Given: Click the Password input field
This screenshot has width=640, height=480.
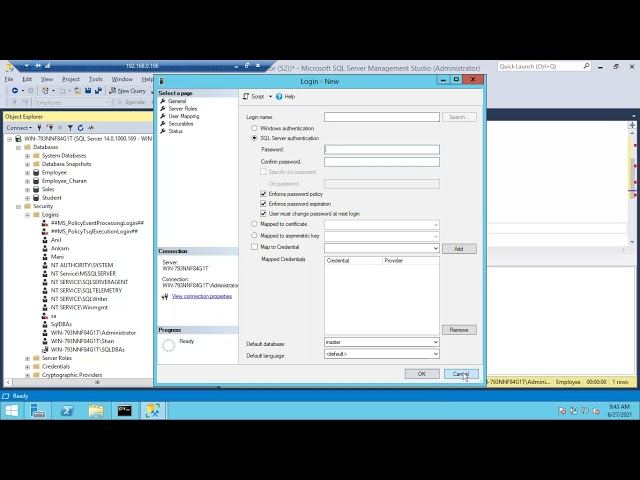Looking at the screenshot, I should pyautogui.click(x=382, y=149).
